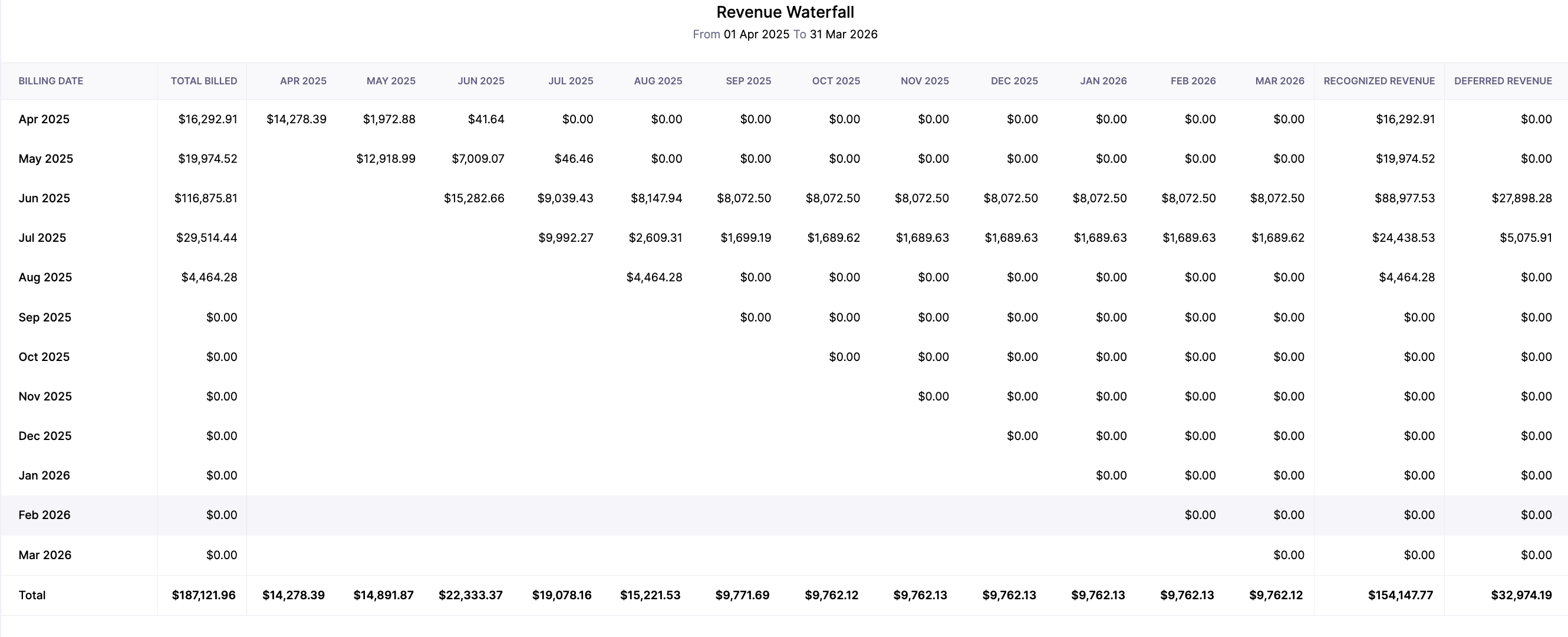Screen dimensions: 1568x637
Task: Select the Jun 2025 billing date row
Action: tap(44, 199)
